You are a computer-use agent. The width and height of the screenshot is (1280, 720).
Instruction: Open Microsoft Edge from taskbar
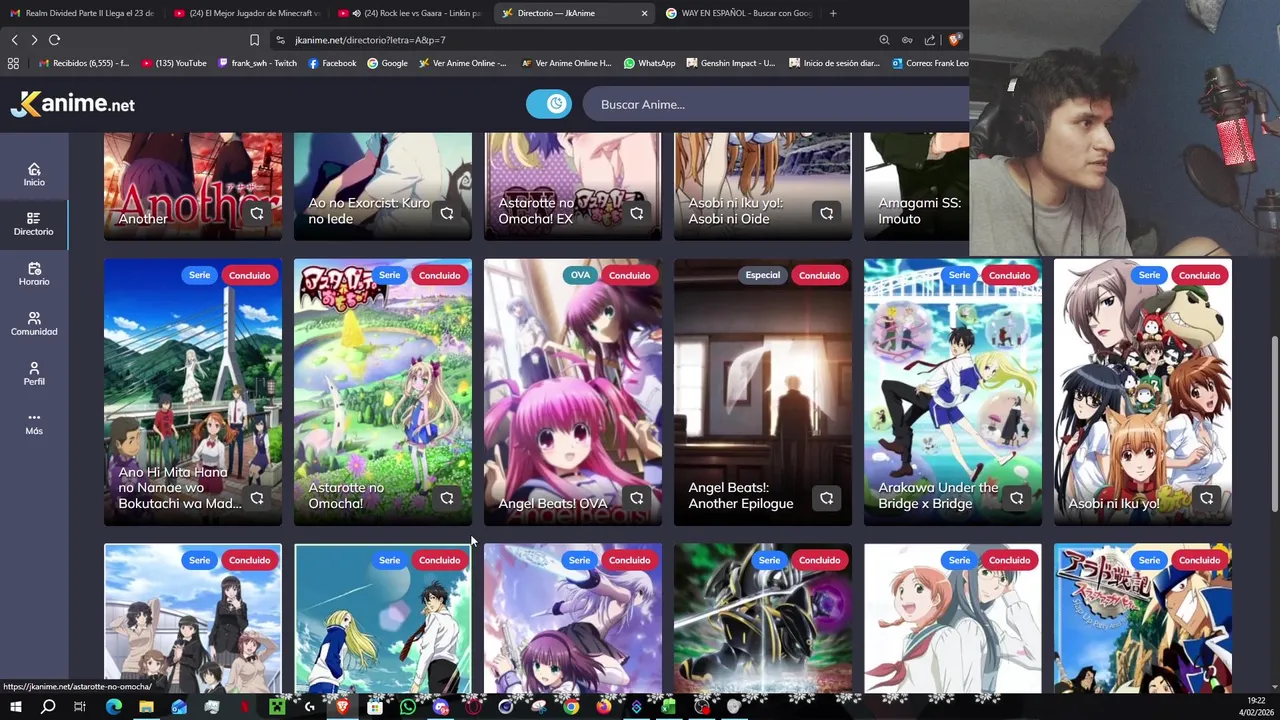pos(113,707)
